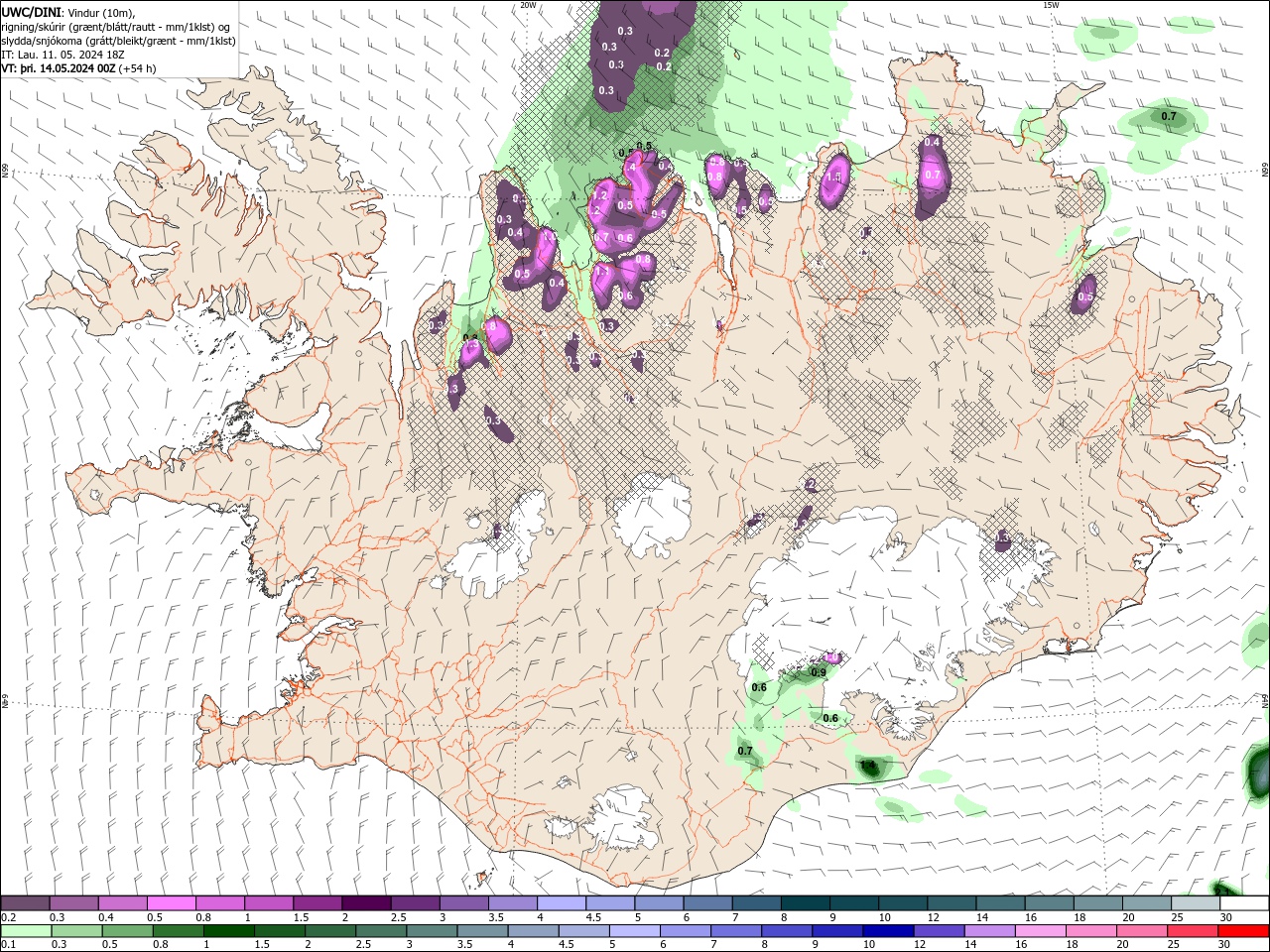This screenshot has width=1270, height=952.
Task: Click the 0.7 value offshore in the northeast
Action: [1169, 116]
